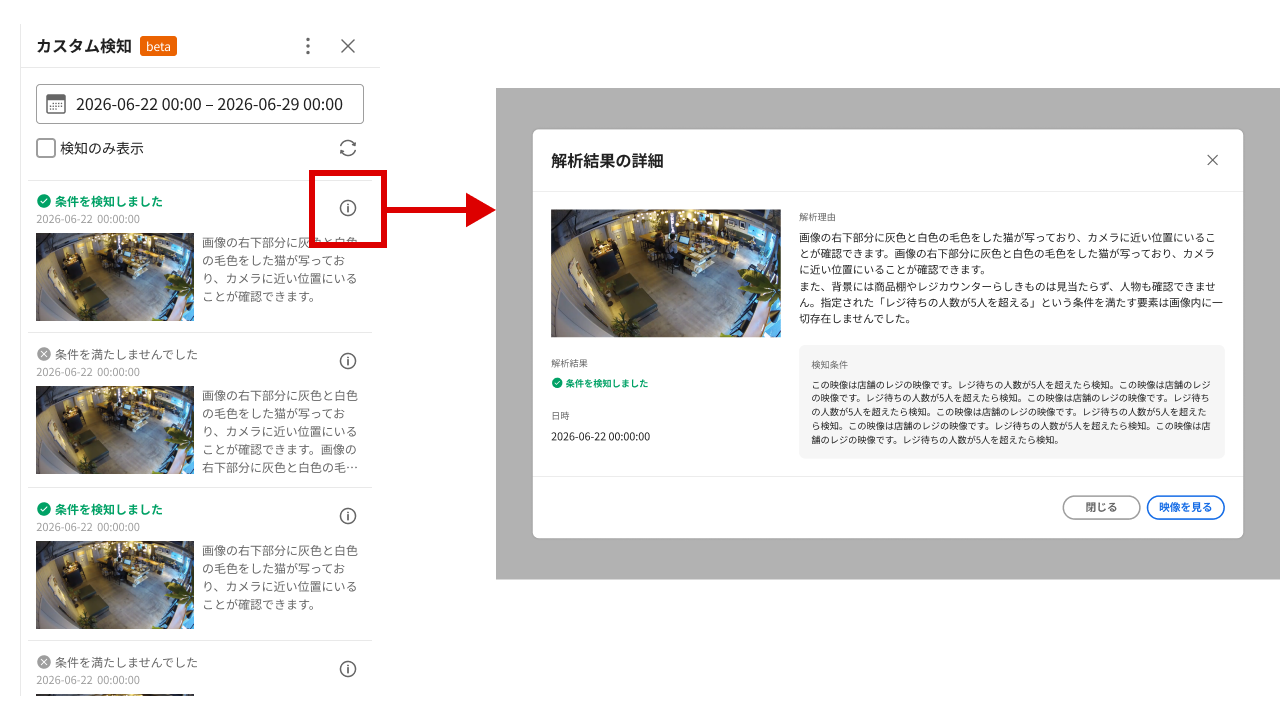Click the 映像を見る button
The height and width of the screenshot is (720, 1280).
pyautogui.click(x=1186, y=508)
